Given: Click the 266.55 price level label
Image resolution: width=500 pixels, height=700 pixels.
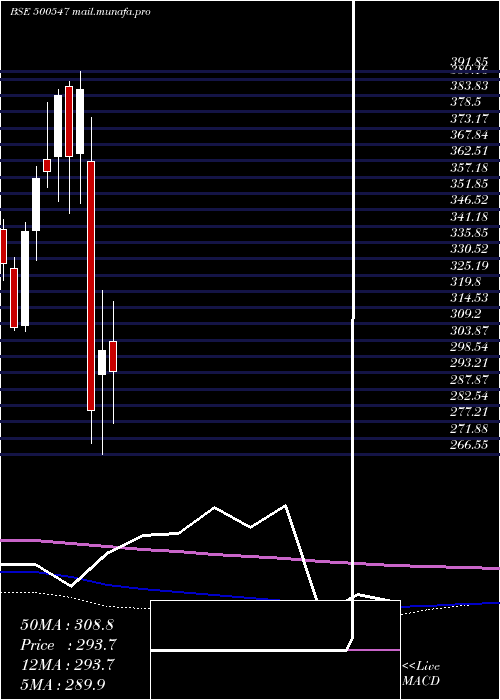Looking at the screenshot, I should pos(469,445).
